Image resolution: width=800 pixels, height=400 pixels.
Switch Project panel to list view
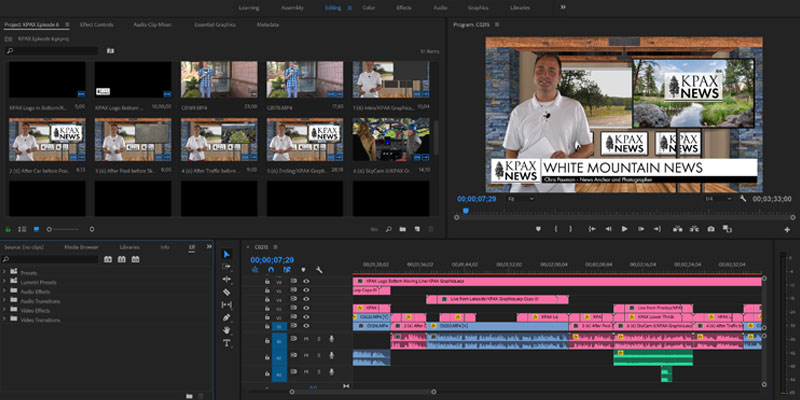tap(22, 230)
